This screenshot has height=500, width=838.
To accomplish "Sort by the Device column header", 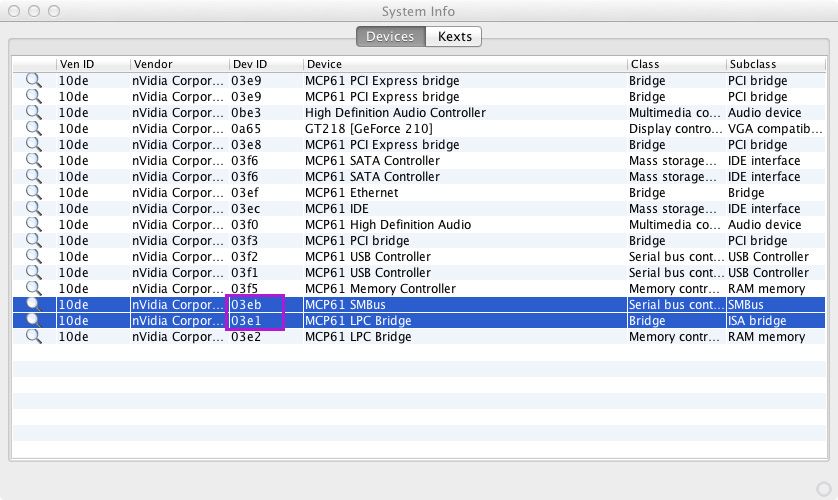I will point(465,64).
